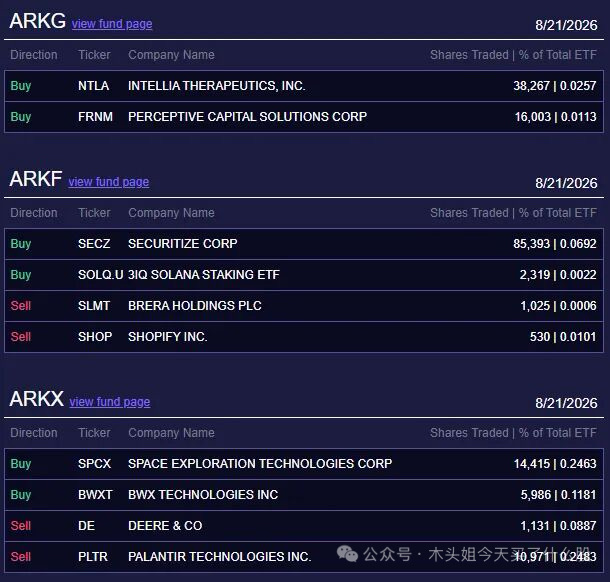Screen dimensions: 610x582
Task: Click the value 5,986 | 0.1181
Action: [x=559, y=495]
